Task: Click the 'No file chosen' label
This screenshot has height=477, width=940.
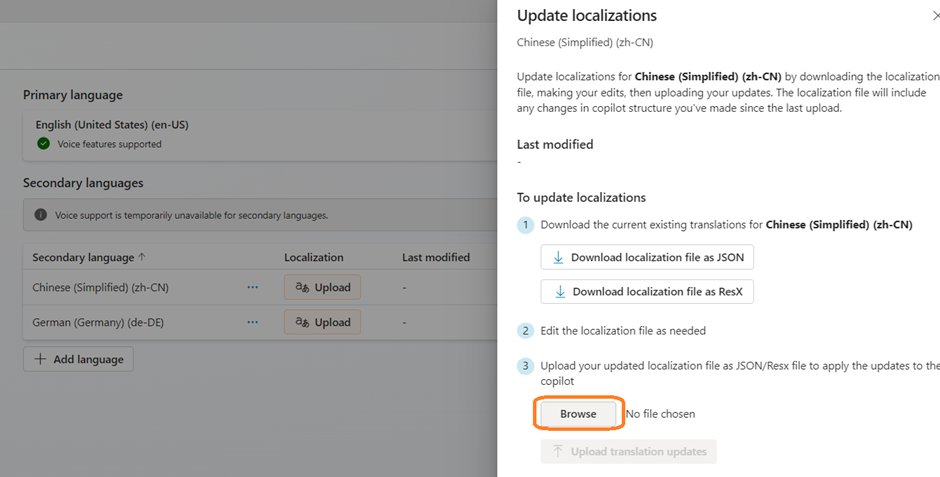Action: (x=660, y=414)
